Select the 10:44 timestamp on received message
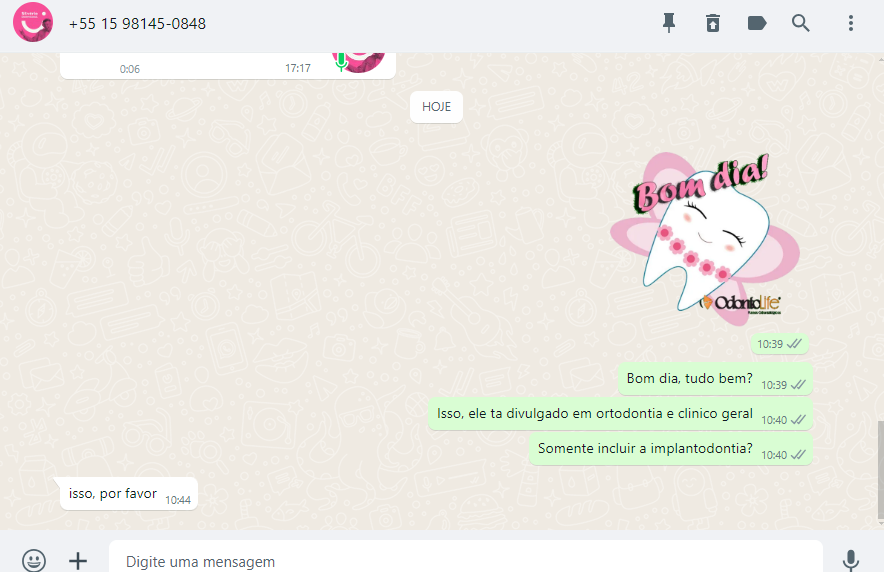This screenshot has height=572, width=884. [x=178, y=500]
